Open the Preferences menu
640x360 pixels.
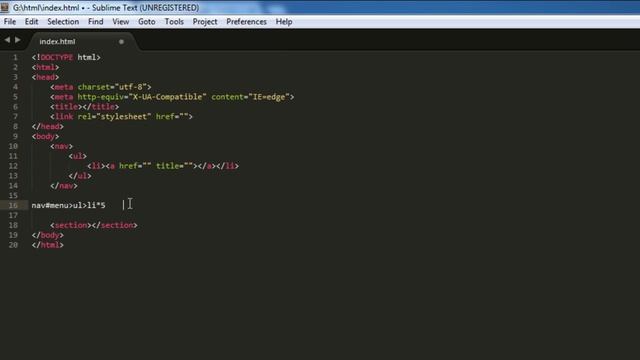[246, 22]
